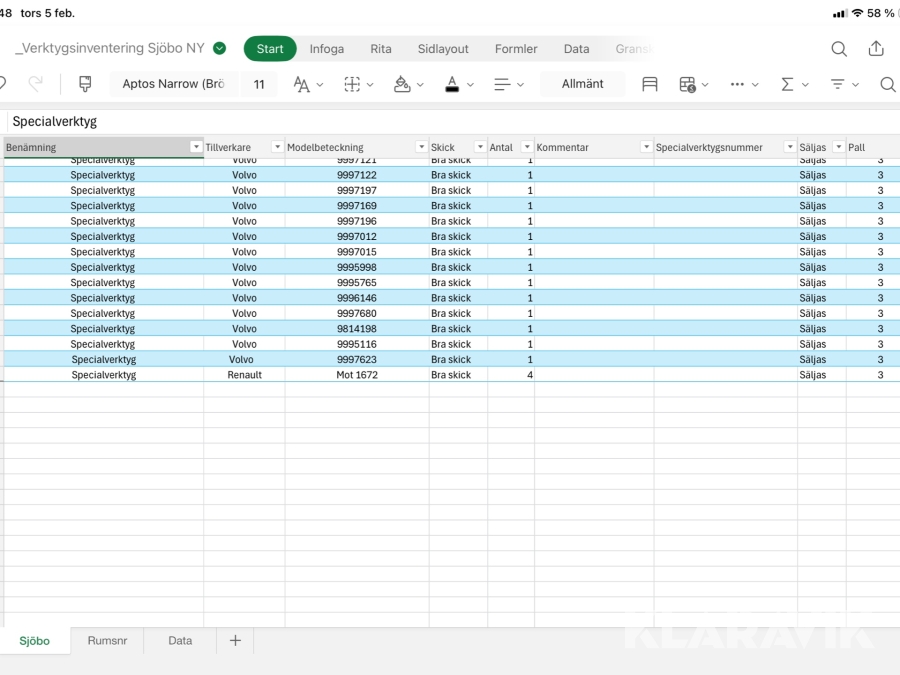Click the Aptos Narrow font name box

tap(173, 84)
